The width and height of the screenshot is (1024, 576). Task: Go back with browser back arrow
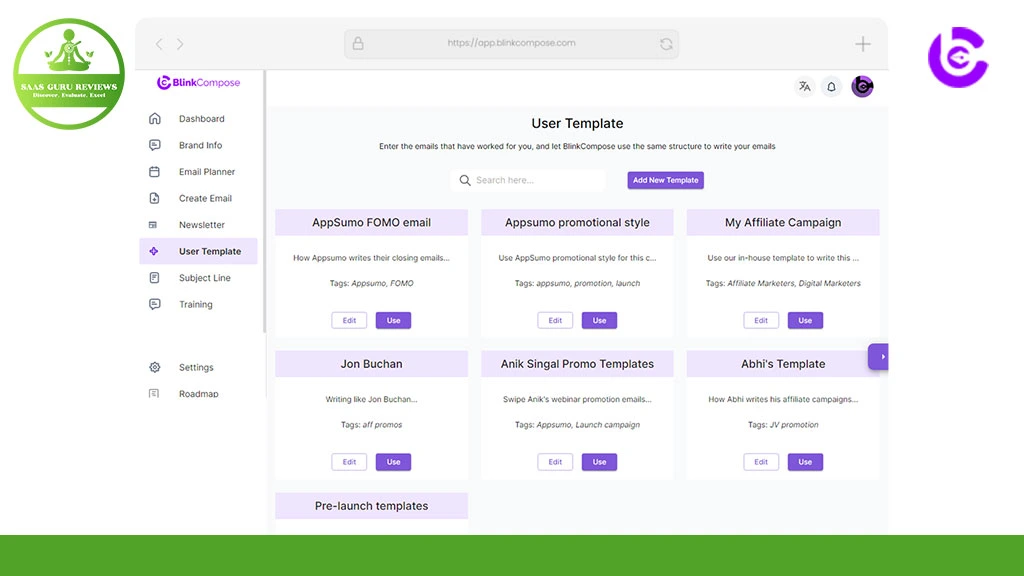tap(159, 44)
